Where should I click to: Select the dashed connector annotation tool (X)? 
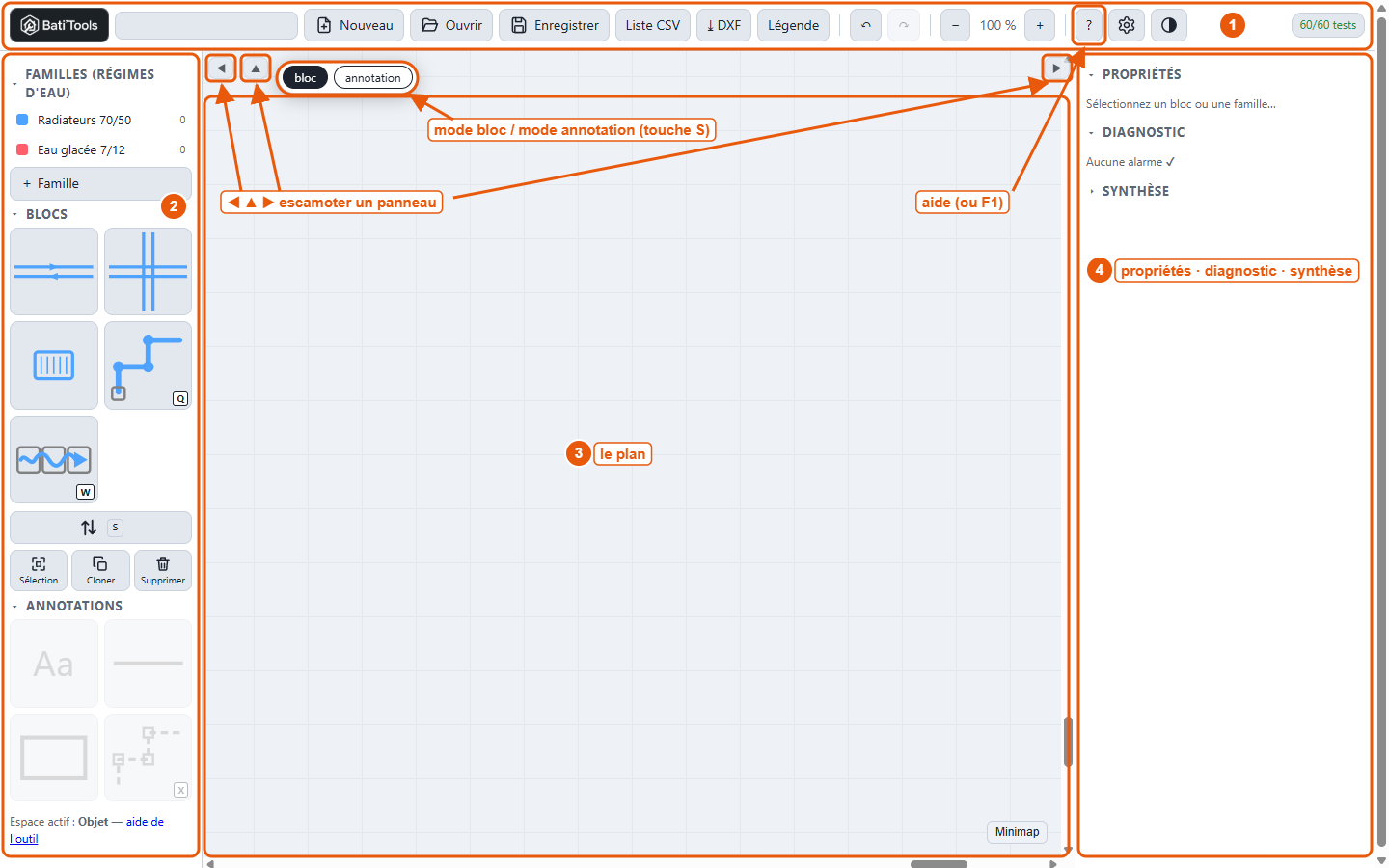point(148,758)
